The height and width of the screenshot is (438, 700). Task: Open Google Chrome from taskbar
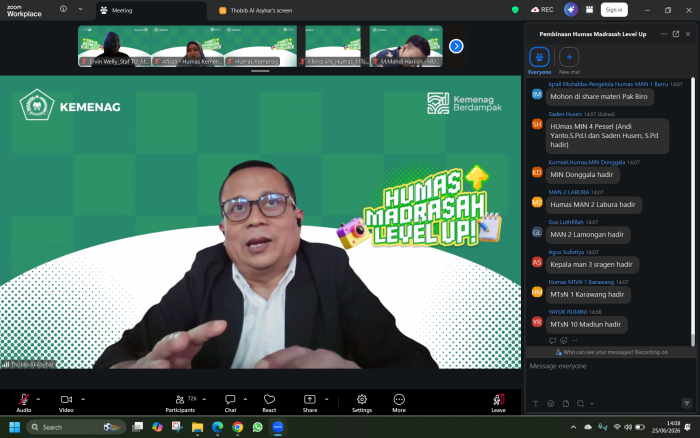click(x=238, y=427)
